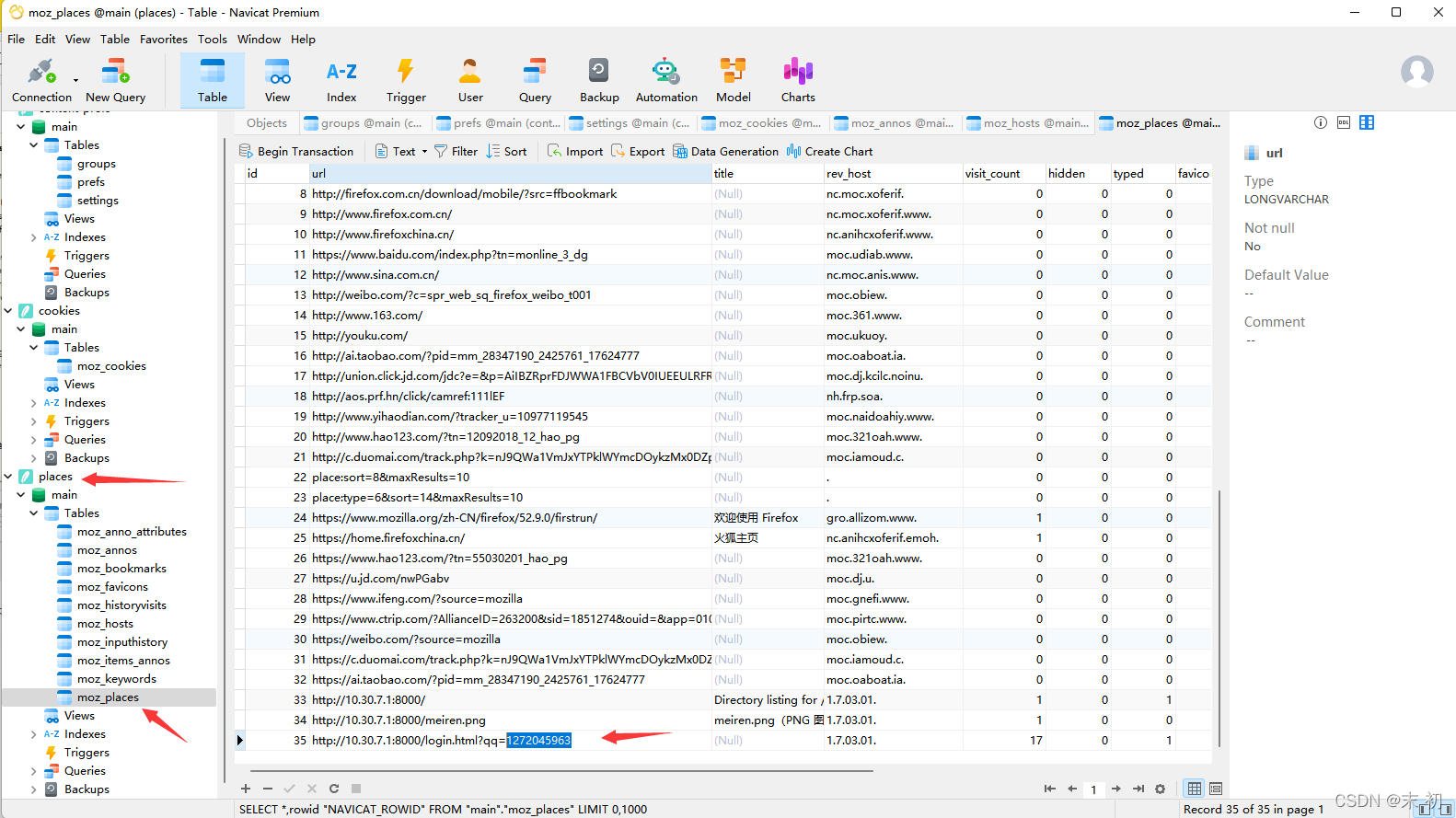Image resolution: width=1456 pixels, height=818 pixels.
Task: Click the user avatar icon
Action: point(1416,71)
